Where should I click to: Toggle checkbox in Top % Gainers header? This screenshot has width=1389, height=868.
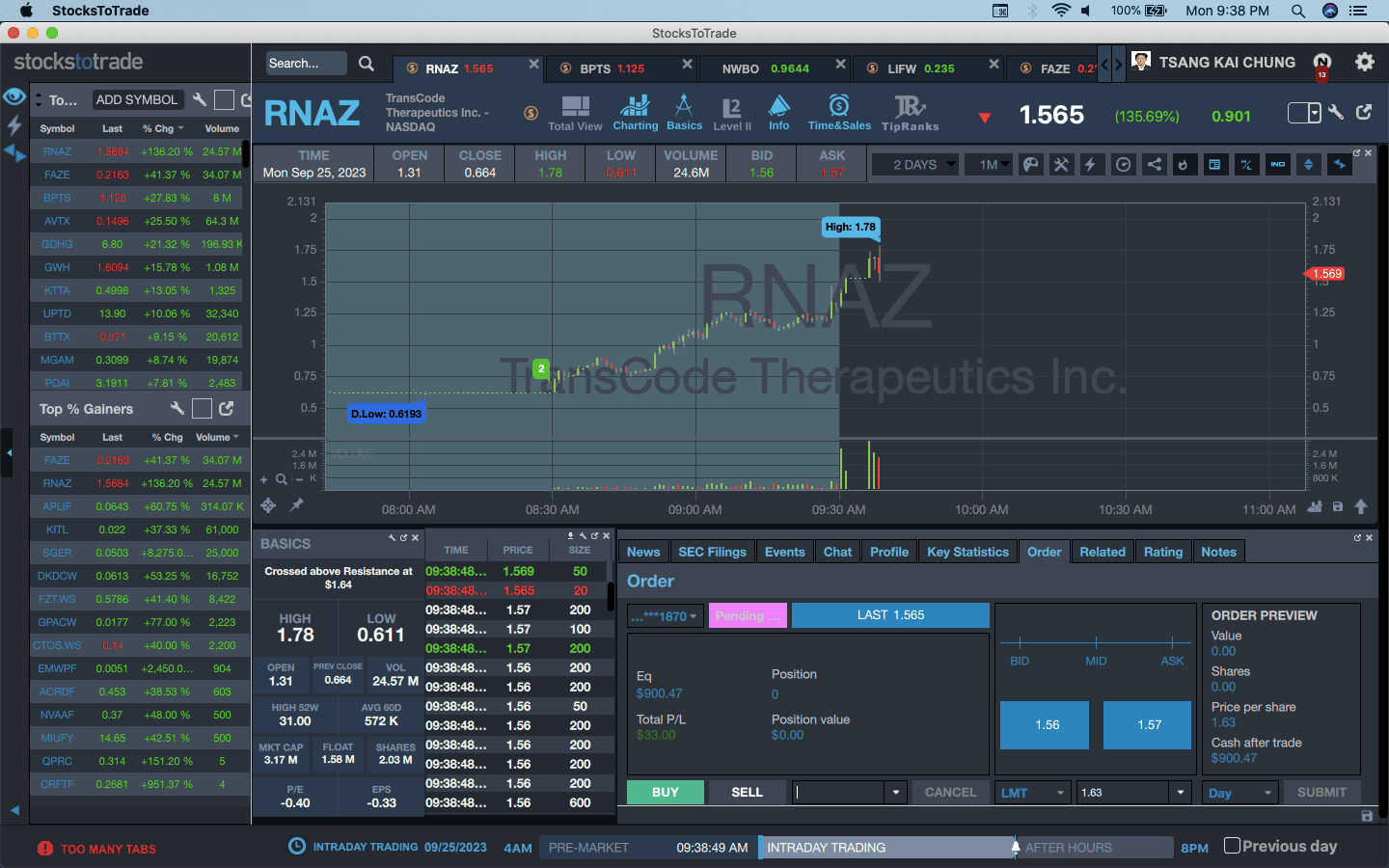202,409
